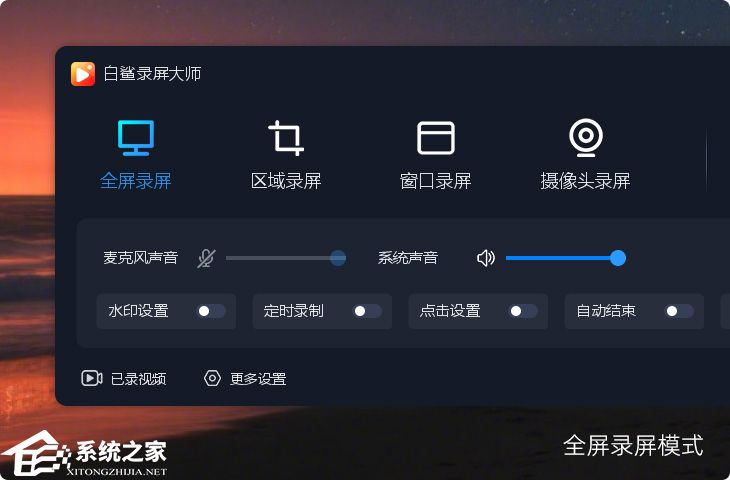Switch to 全屏录屏 mode label
This screenshot has height=480, width=730.
pos(135,181)
